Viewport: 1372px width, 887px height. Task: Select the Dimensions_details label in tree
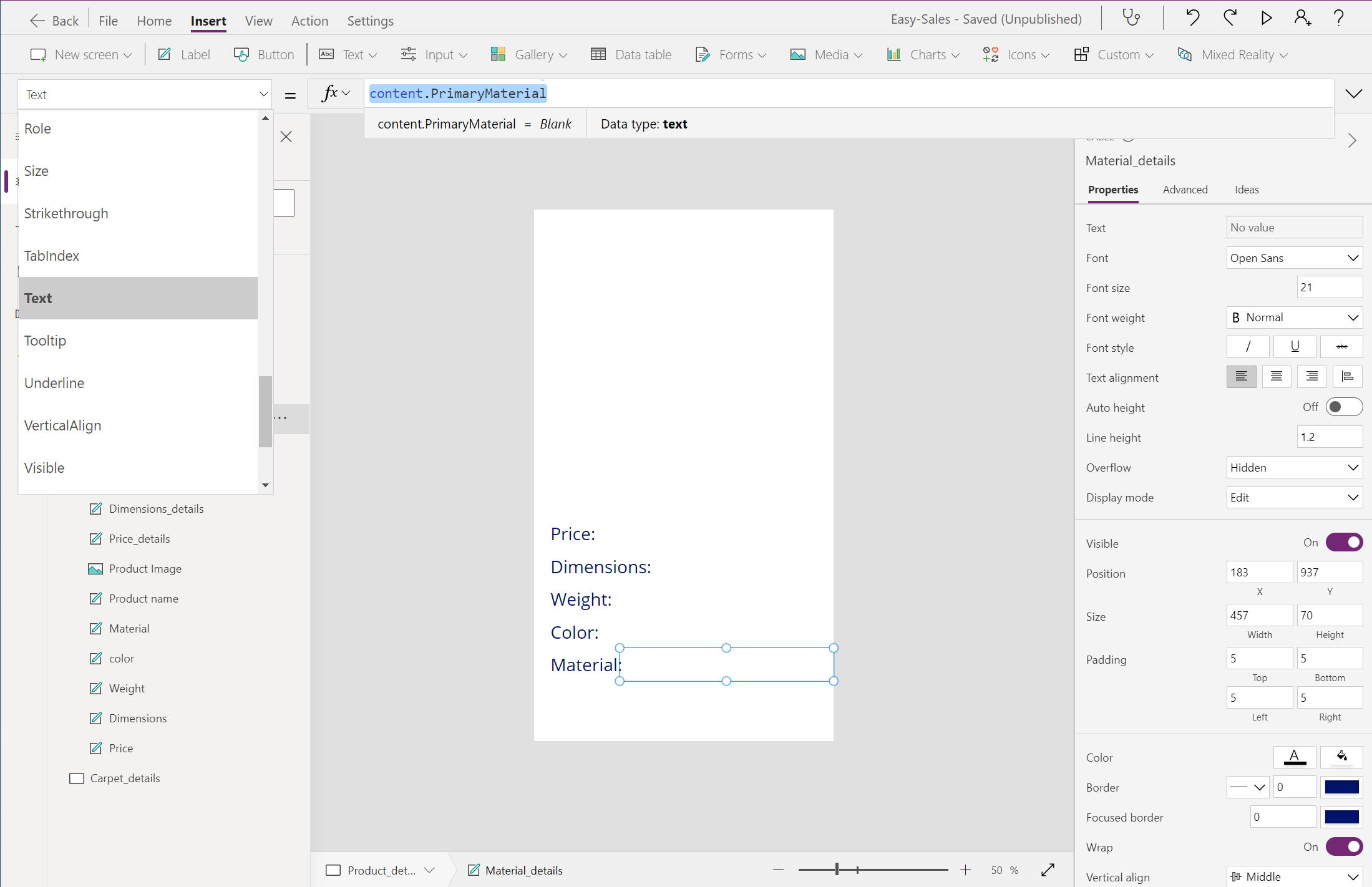[x=156, y=508]
